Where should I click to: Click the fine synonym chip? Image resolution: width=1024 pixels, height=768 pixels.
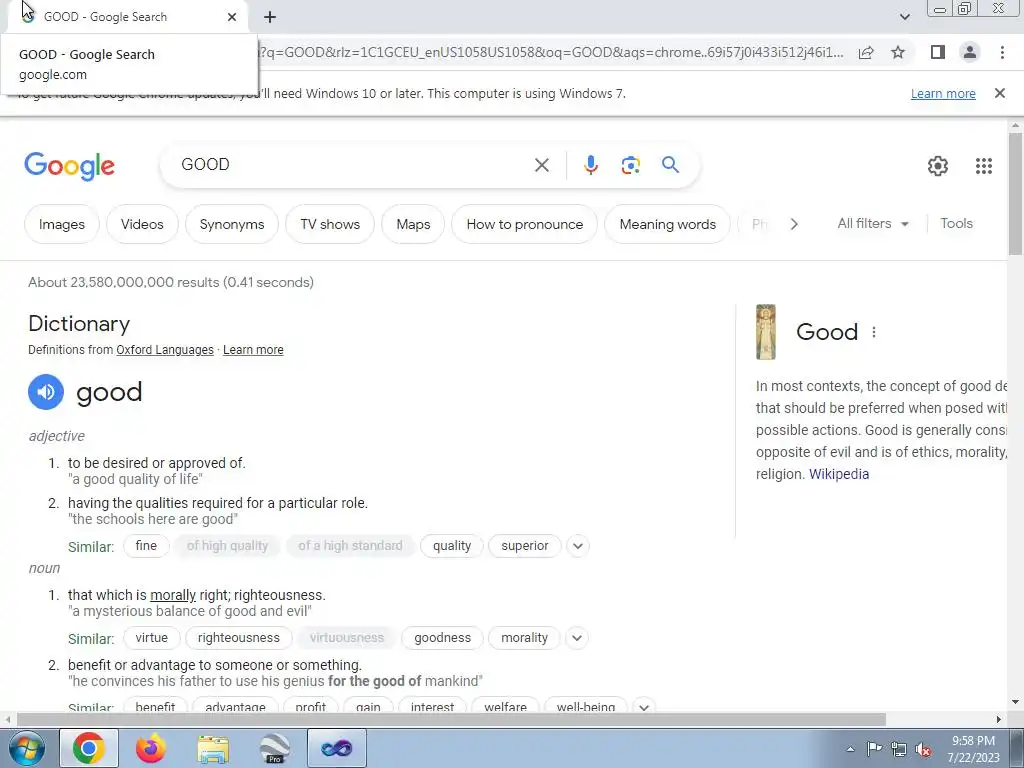pyautogui.click(x=146, y=546)
